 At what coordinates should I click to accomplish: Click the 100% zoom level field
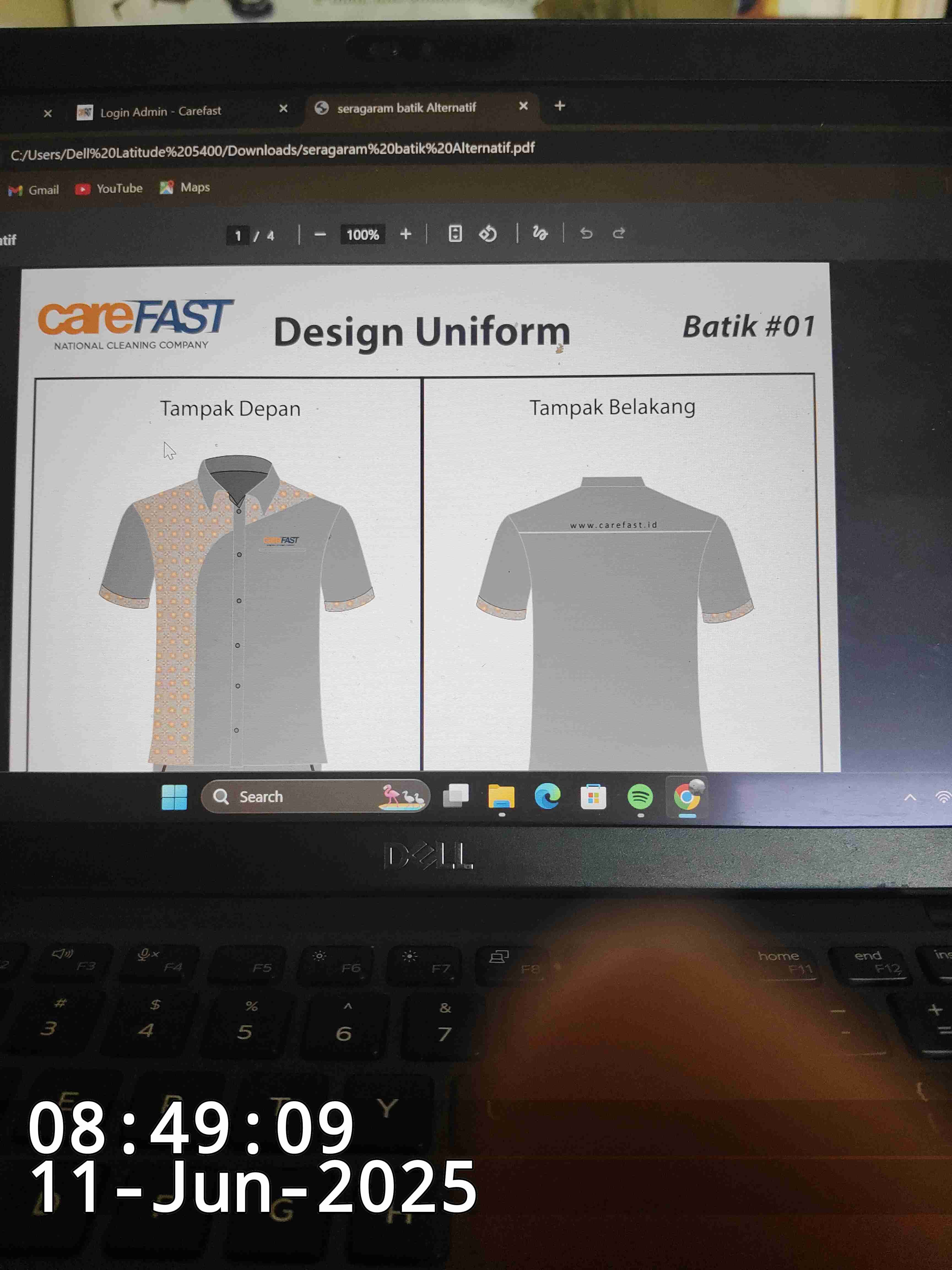363,234
